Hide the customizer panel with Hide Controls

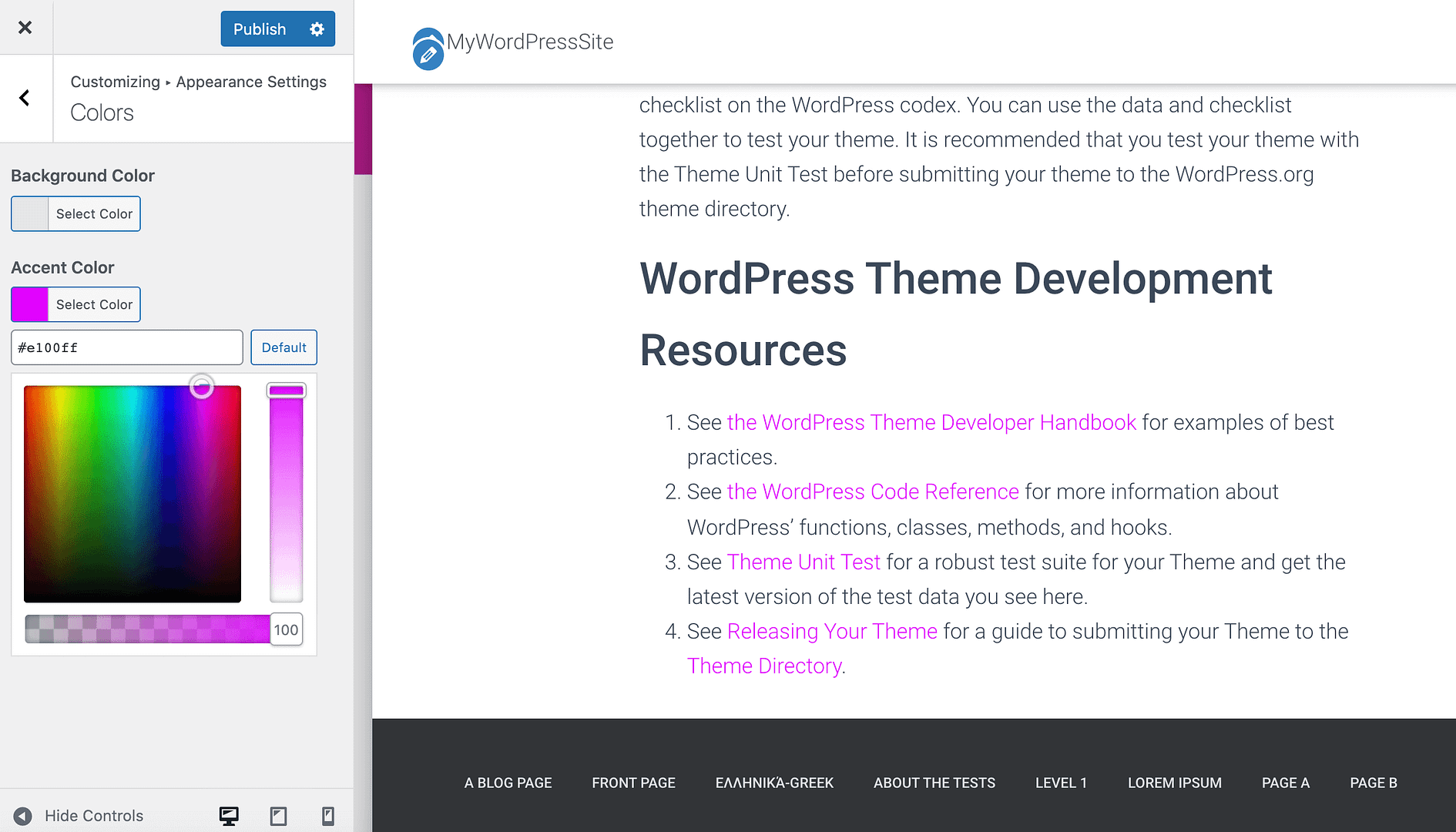[x=93, y=815]
